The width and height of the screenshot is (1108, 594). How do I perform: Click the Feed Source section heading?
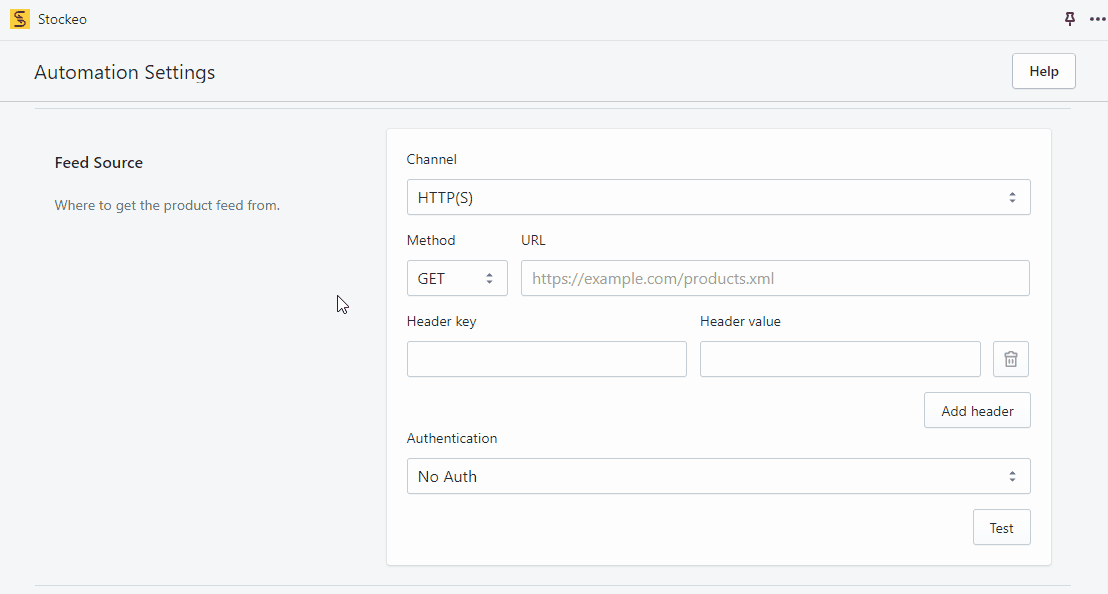click(x=98, y=162)
